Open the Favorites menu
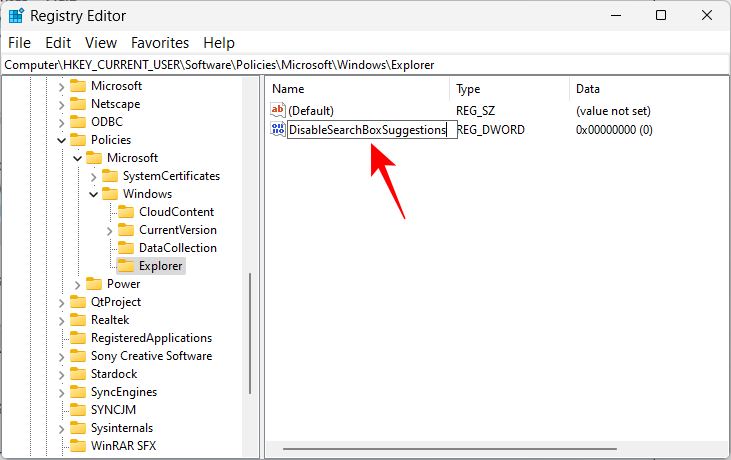The height and width of the screenshot is (460, 731). click(160, 43)
